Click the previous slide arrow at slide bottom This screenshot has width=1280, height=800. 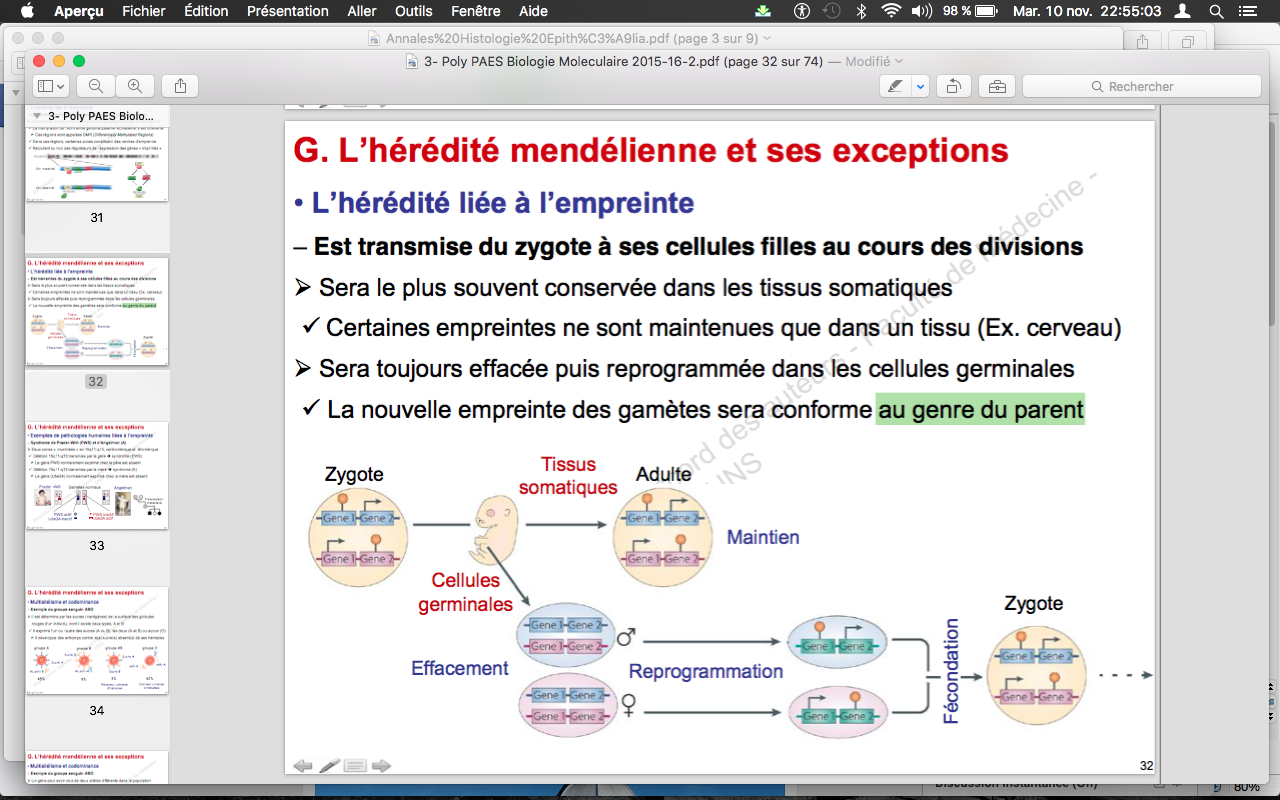(303, 766)
